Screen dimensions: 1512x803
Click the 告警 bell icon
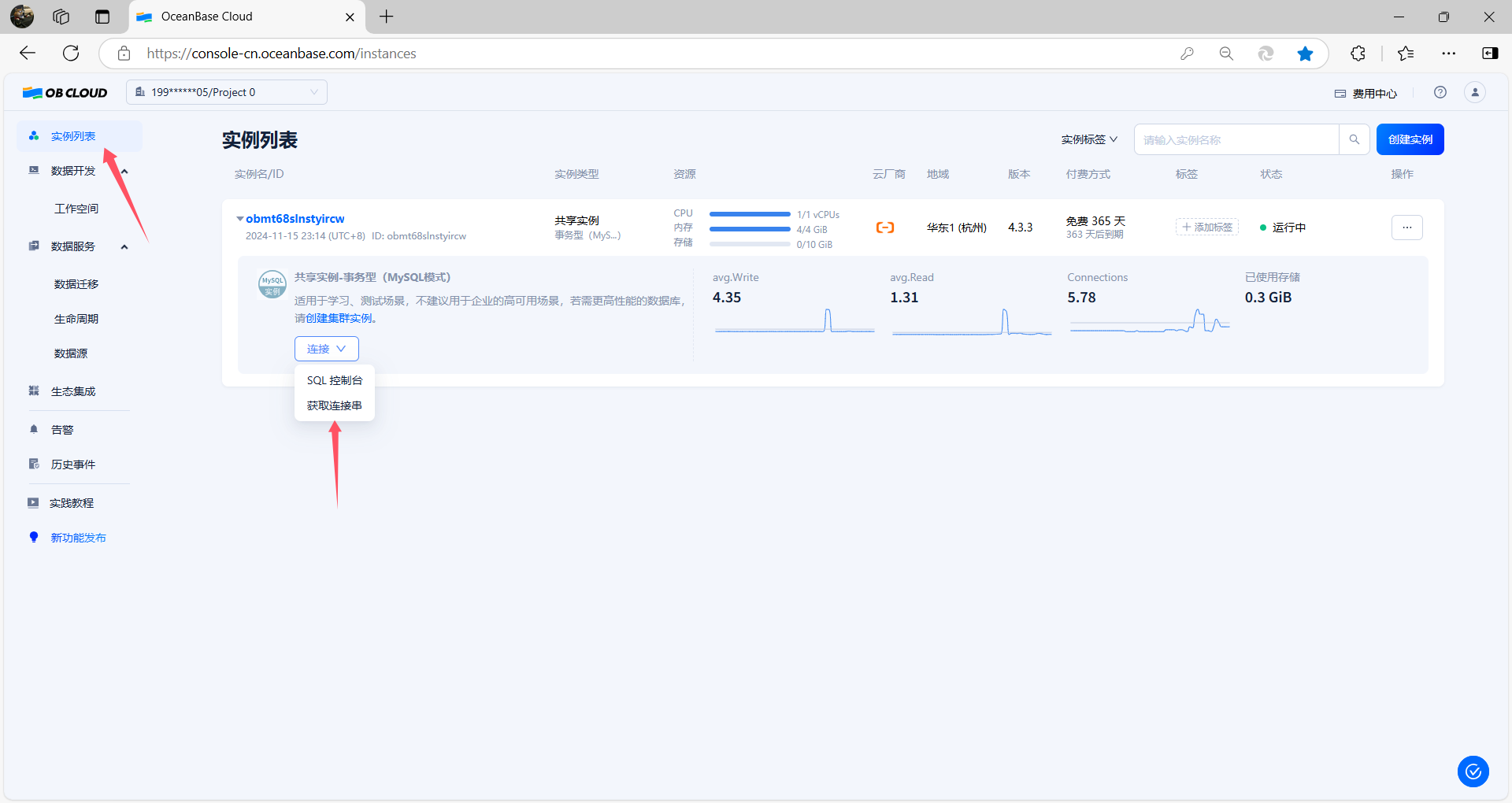pyautogui.click(x=34, y=430)
